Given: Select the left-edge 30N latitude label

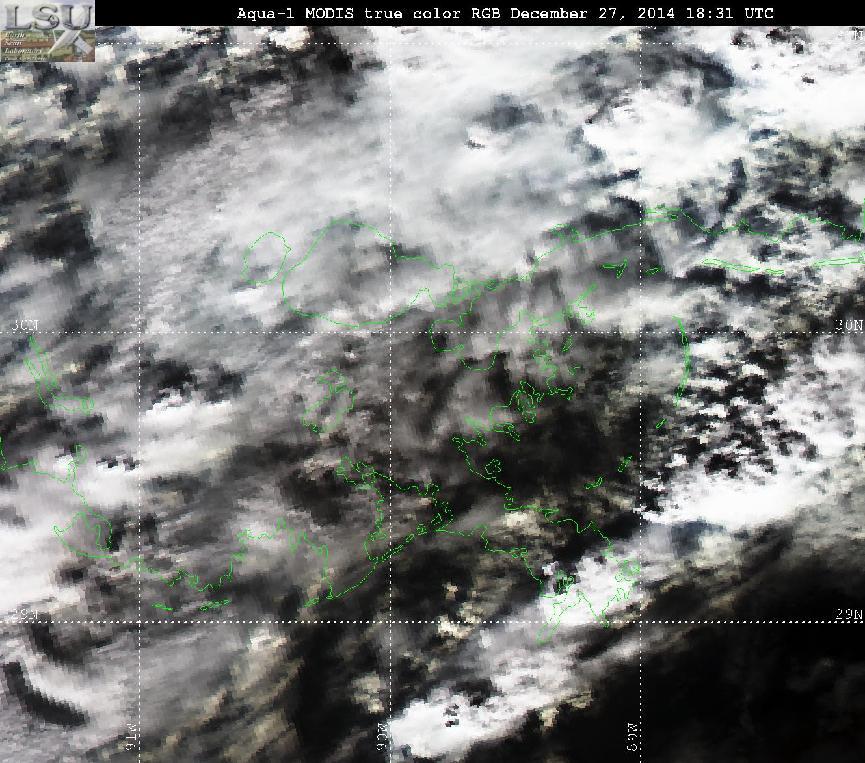Looking at the screenshot, I should 25,325.
